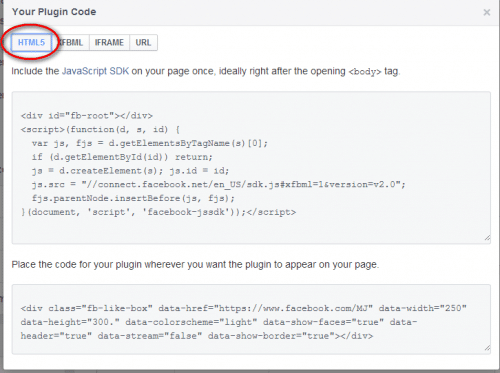Click the '<body>' tag text in instructions
The width and height of the screenshot is (500, 373).
click(x=365, y=72)
